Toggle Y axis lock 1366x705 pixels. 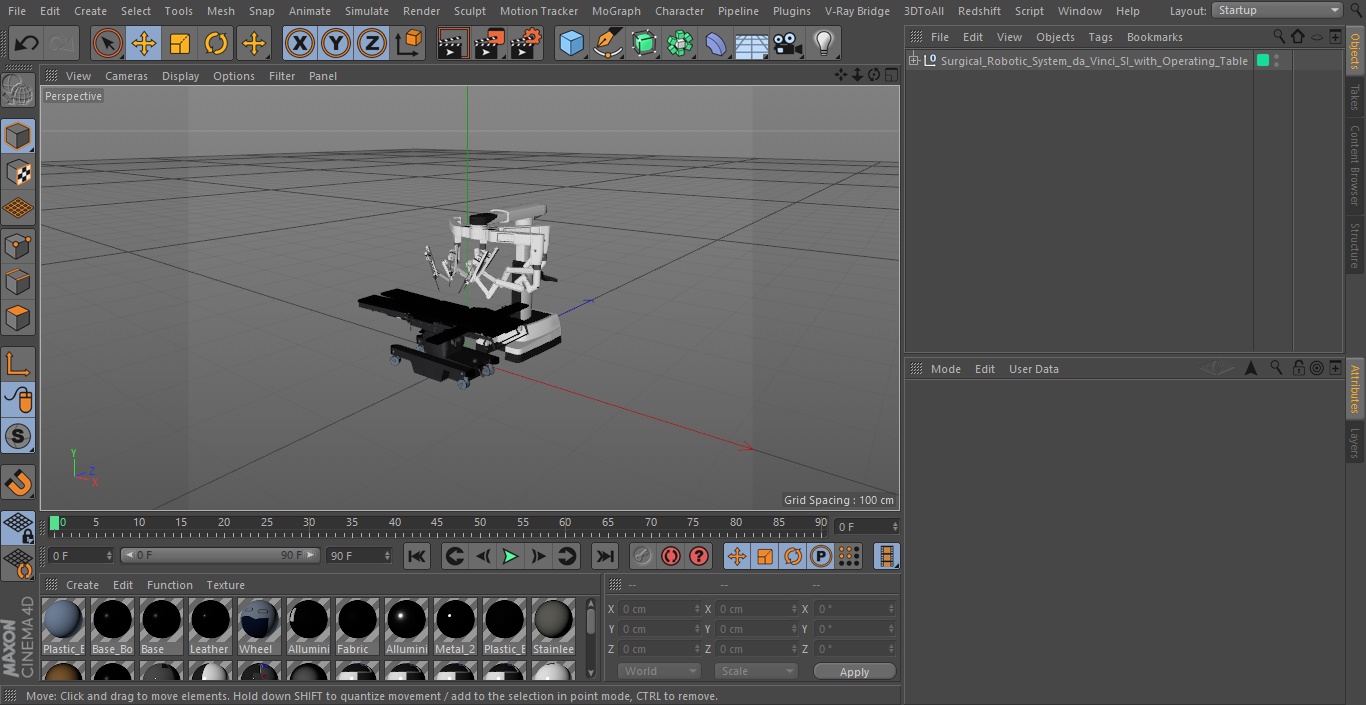tap(336, 43)
